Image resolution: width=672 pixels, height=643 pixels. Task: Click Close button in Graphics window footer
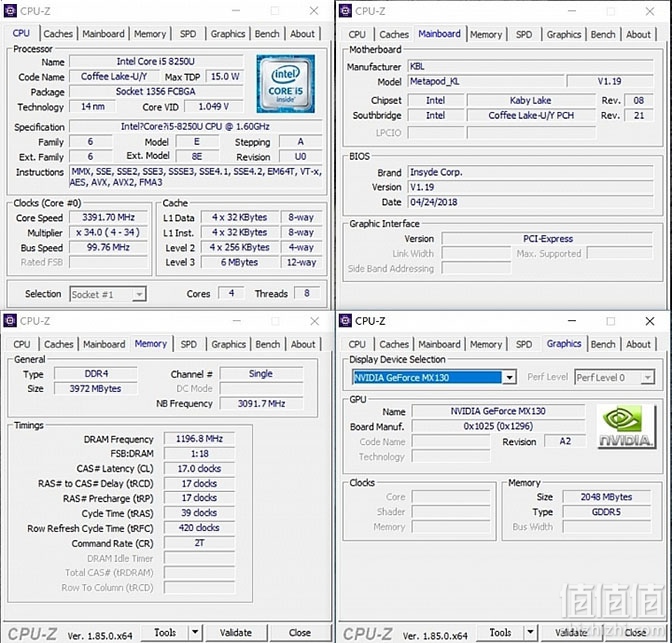click(635, 632)
